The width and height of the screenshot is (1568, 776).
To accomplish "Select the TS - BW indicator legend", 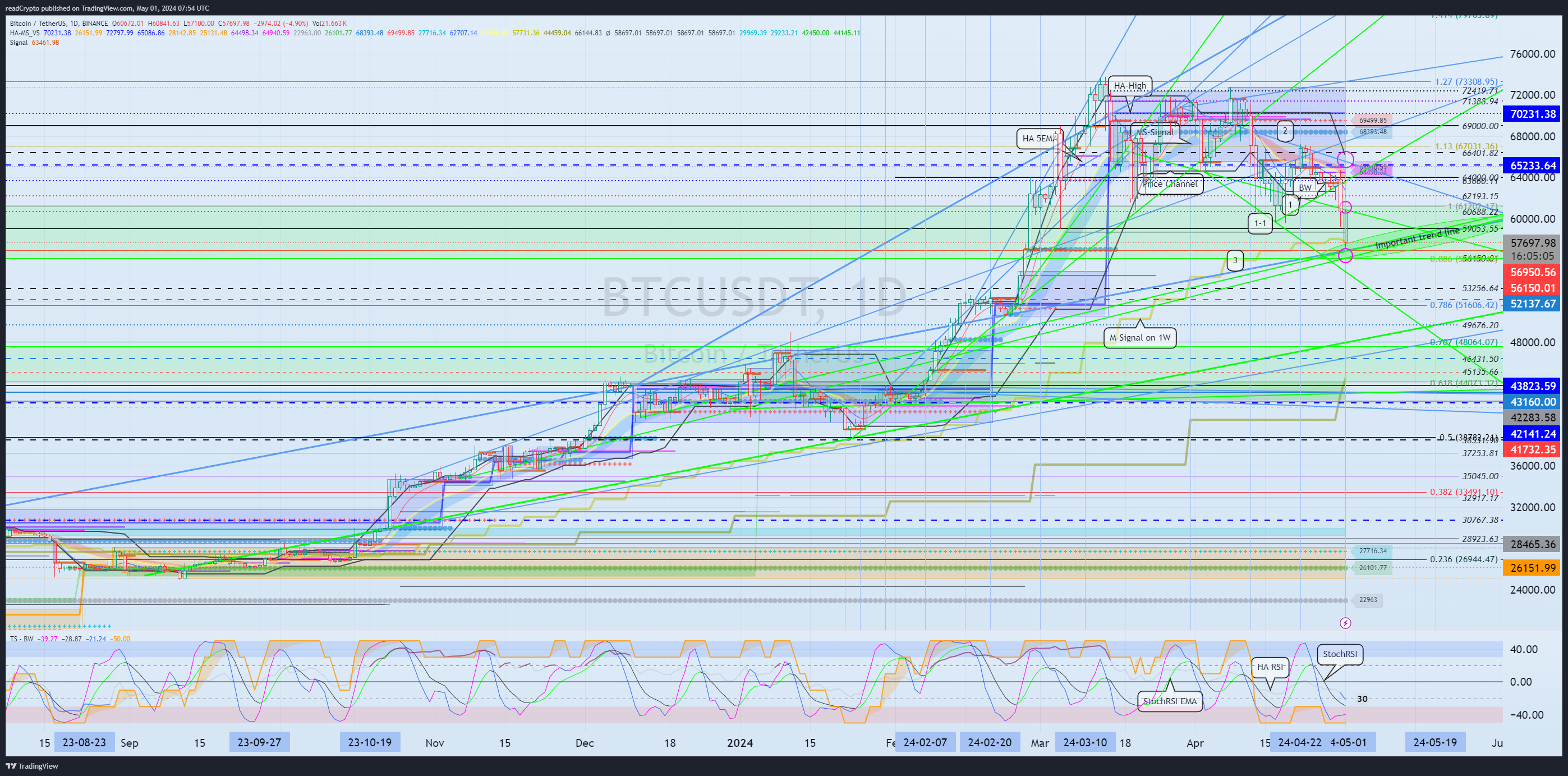I will click(22, 639).
